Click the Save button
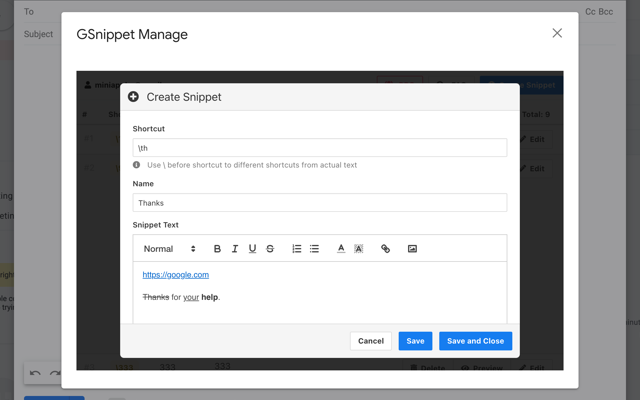 click(x=415, y=341)
